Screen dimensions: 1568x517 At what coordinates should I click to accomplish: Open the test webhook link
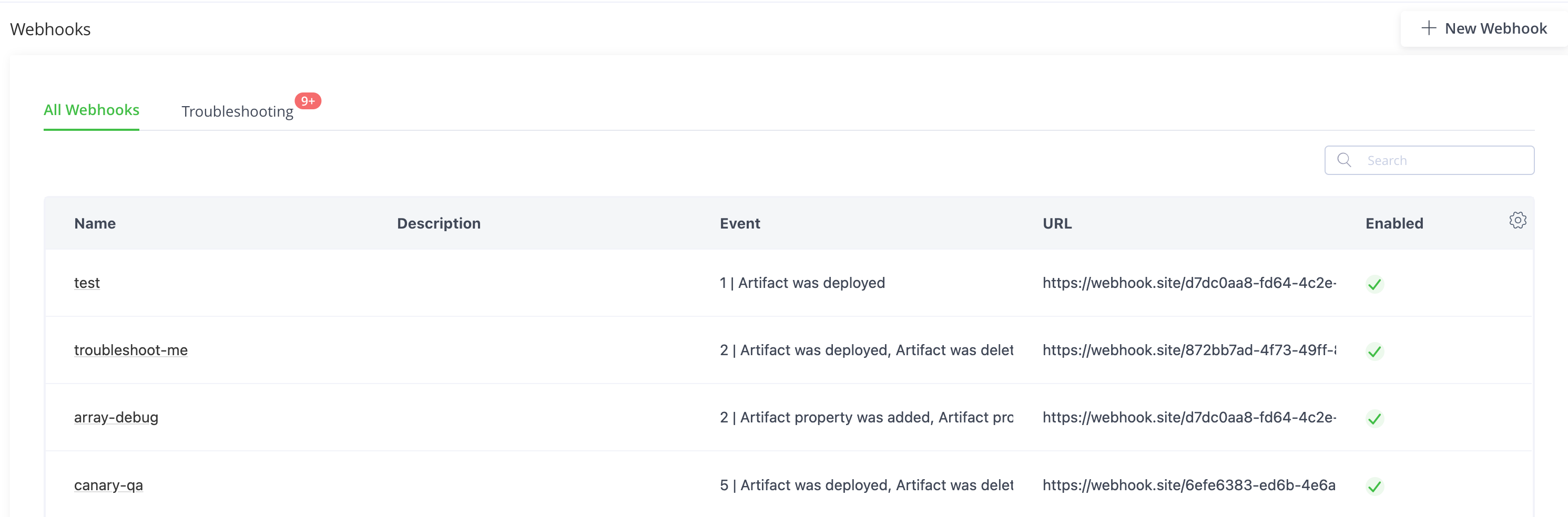point(87,283)
